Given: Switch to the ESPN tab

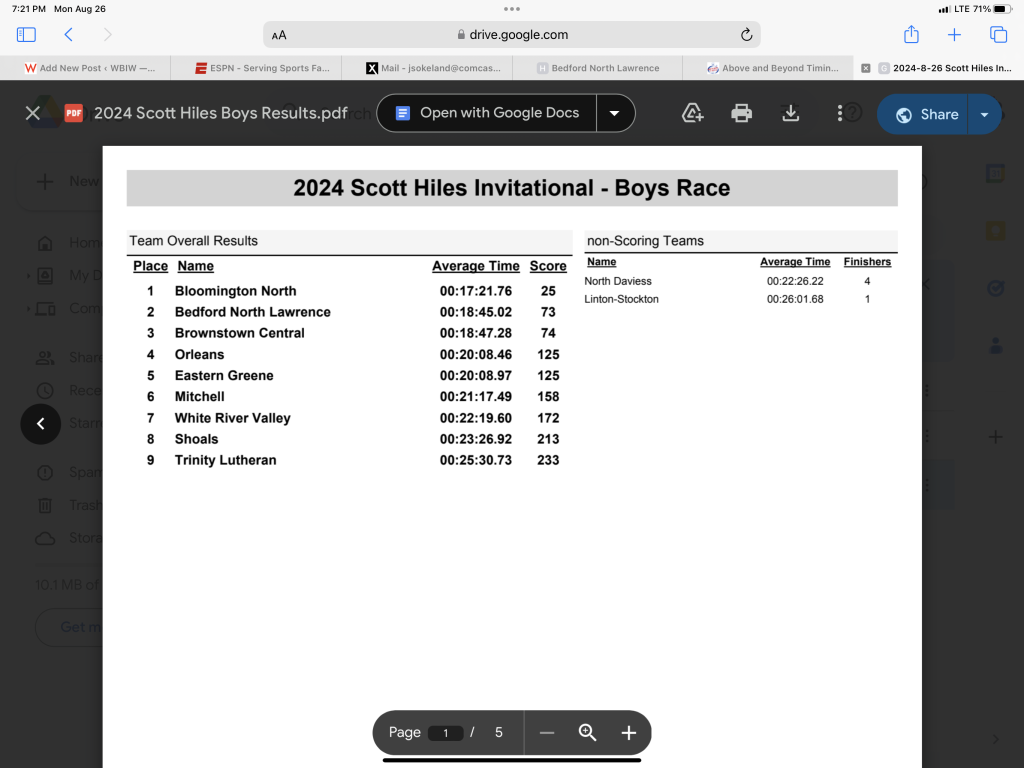Looking at the screenshot, I should [256, 68].
